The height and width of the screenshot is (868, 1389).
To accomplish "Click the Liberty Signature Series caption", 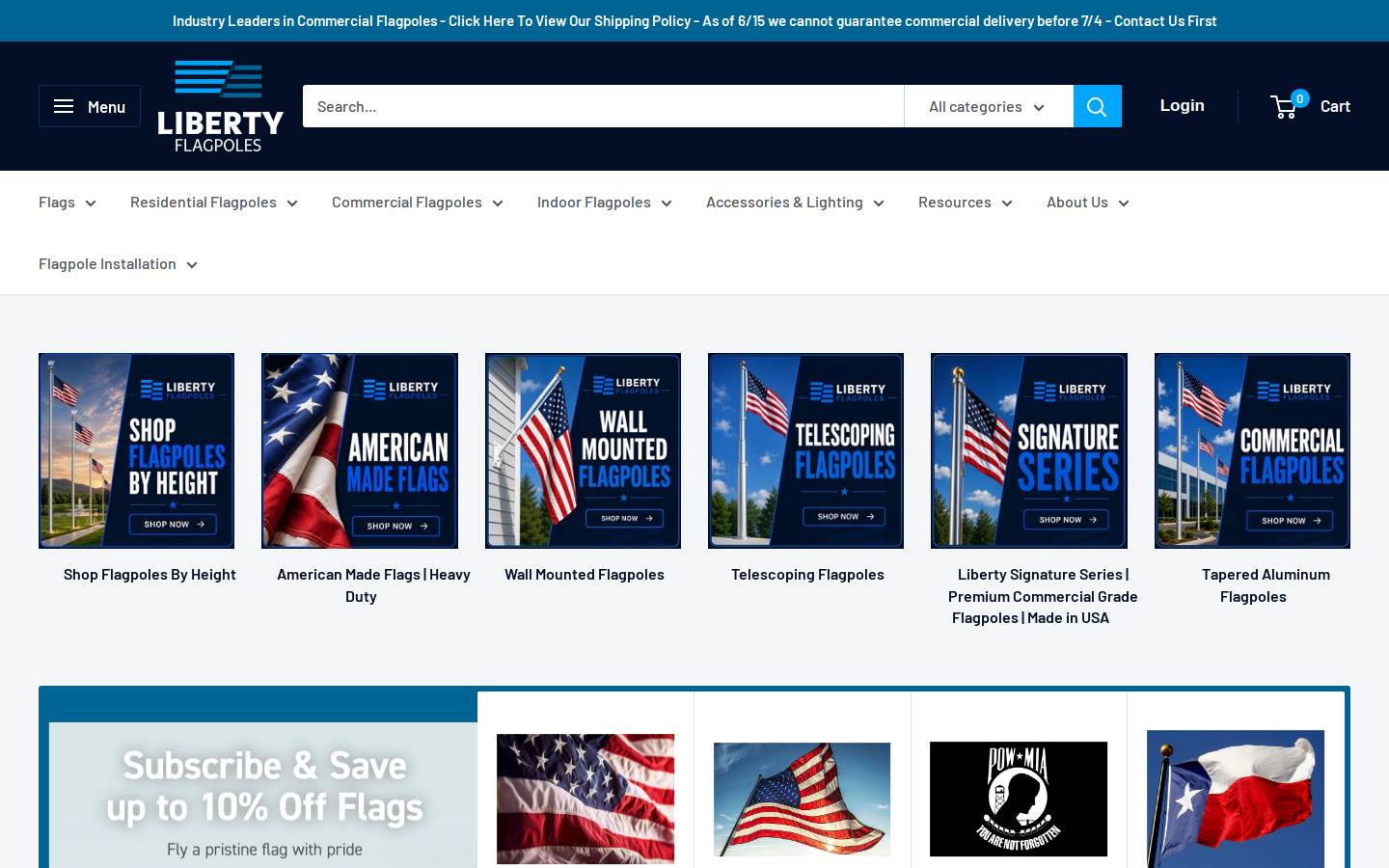I will click(1043, 596).
